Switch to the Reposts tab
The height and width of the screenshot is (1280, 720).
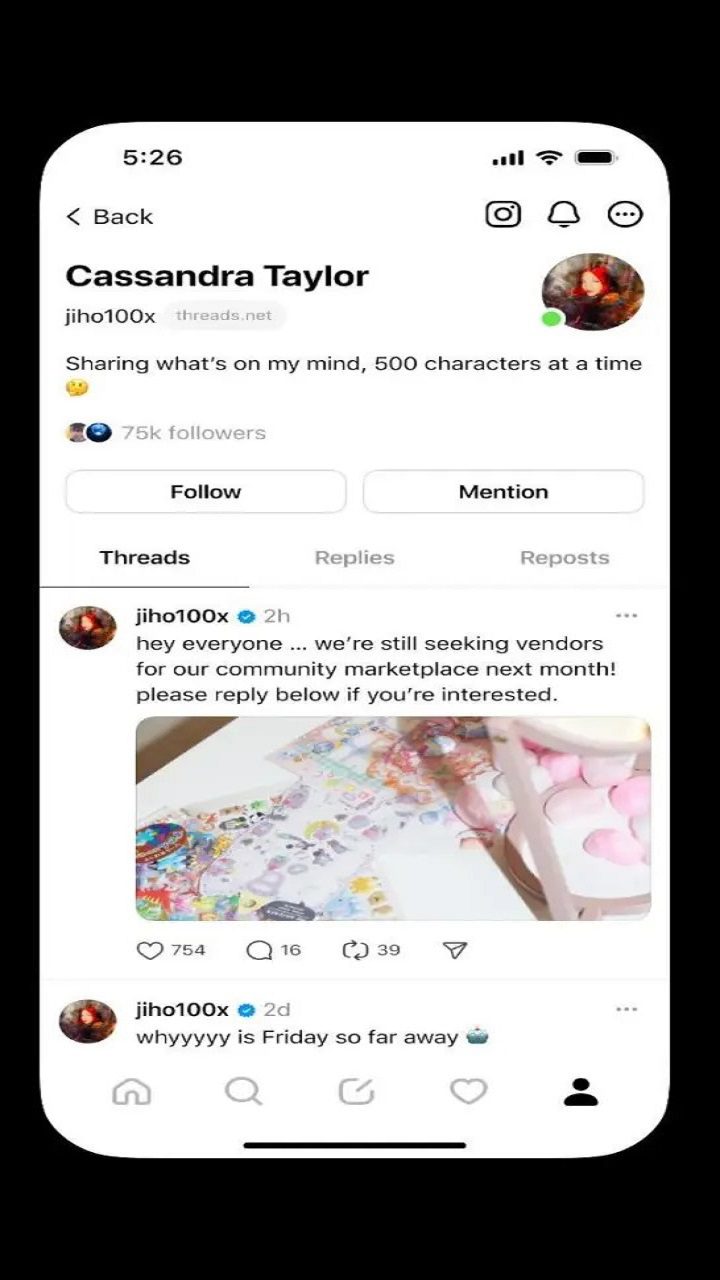(564, 558)
